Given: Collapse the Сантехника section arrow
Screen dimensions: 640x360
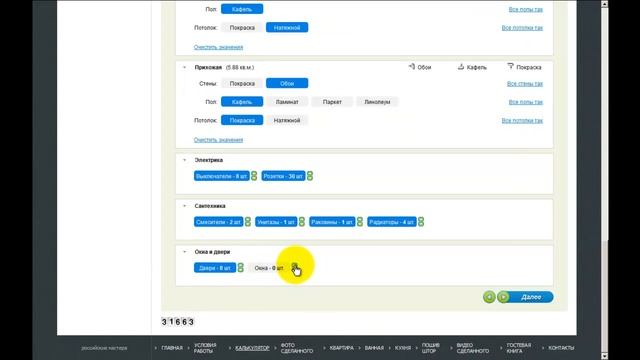Looking at the screenshot, I should click(184, 206).
